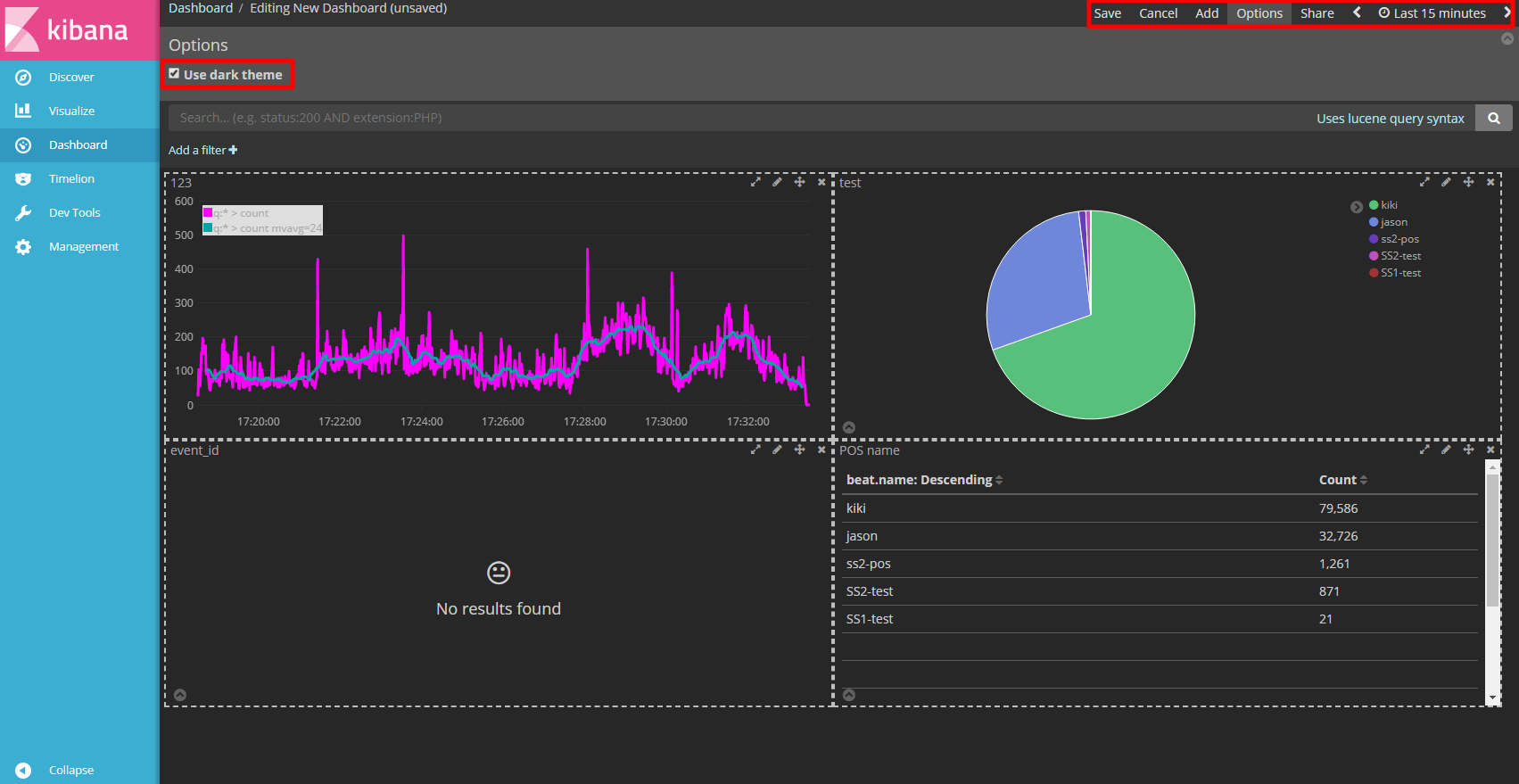Edit the POS name table panel
This screenshot has height=784, width=1519.
coord(1446,450)
